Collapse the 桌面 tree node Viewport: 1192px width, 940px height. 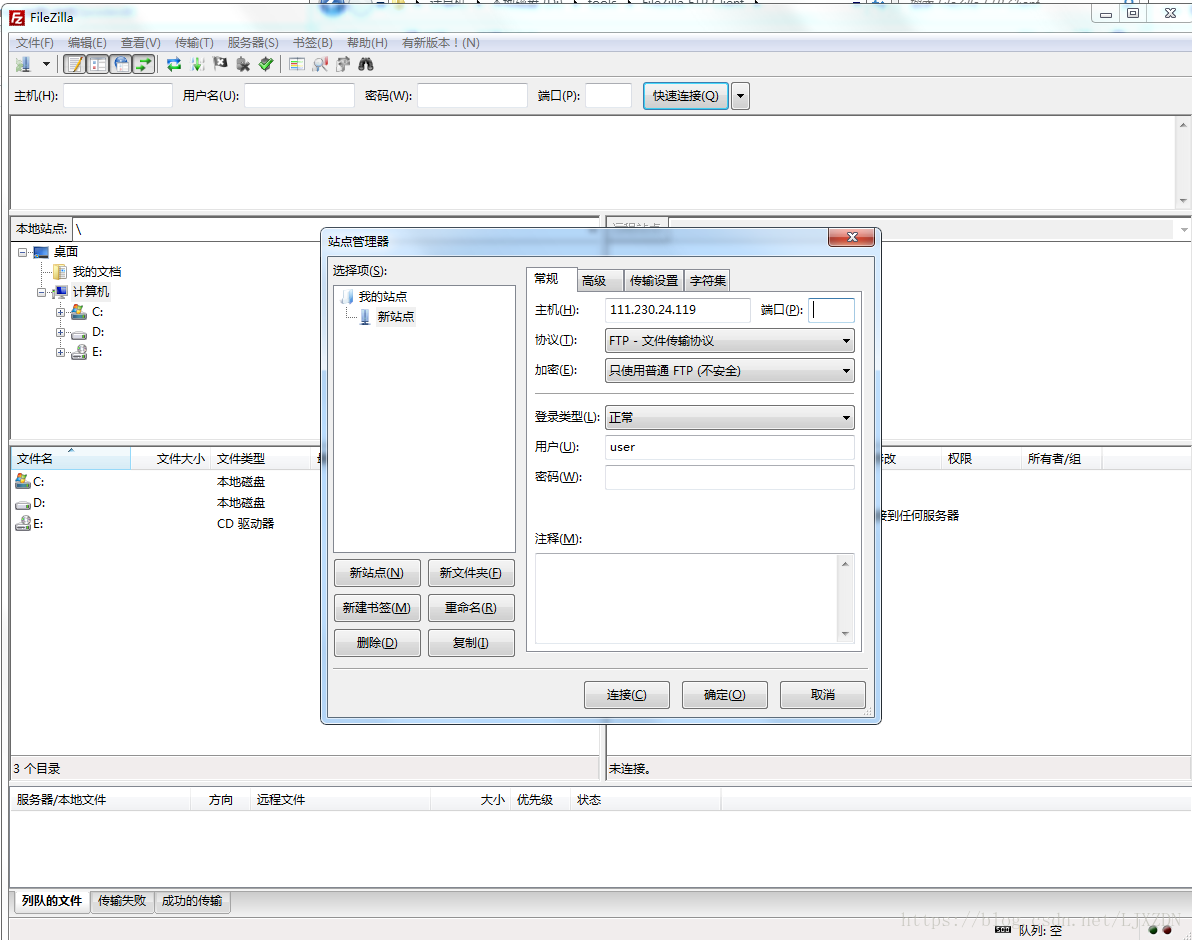pyautogui.click(x=23, y=252)
